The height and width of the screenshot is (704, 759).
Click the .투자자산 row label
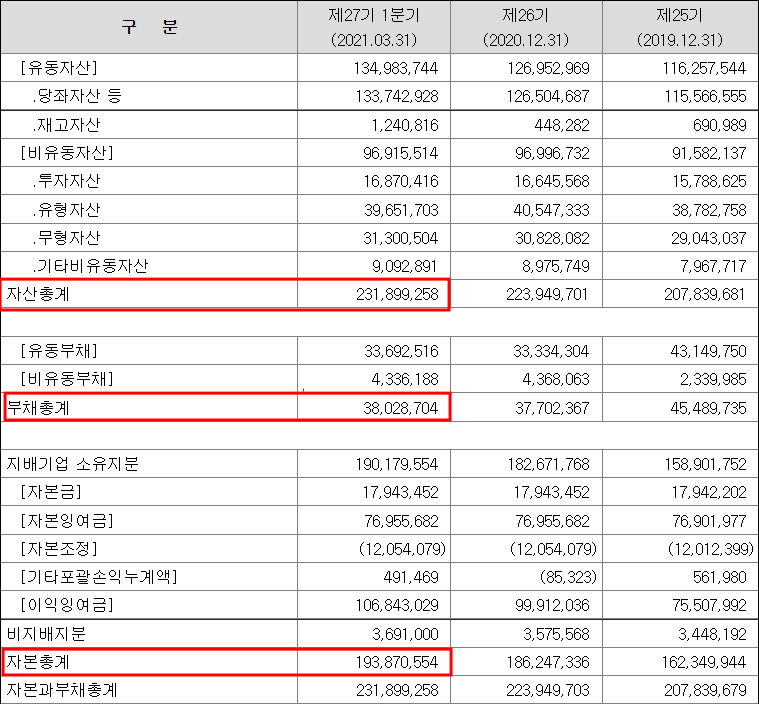click(x=66, y=181)
